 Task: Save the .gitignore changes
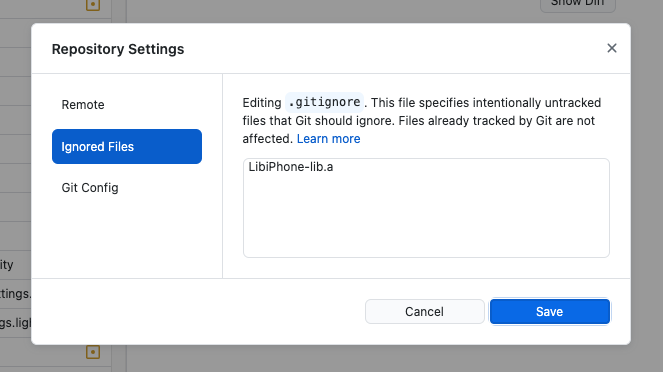[550, 312]
